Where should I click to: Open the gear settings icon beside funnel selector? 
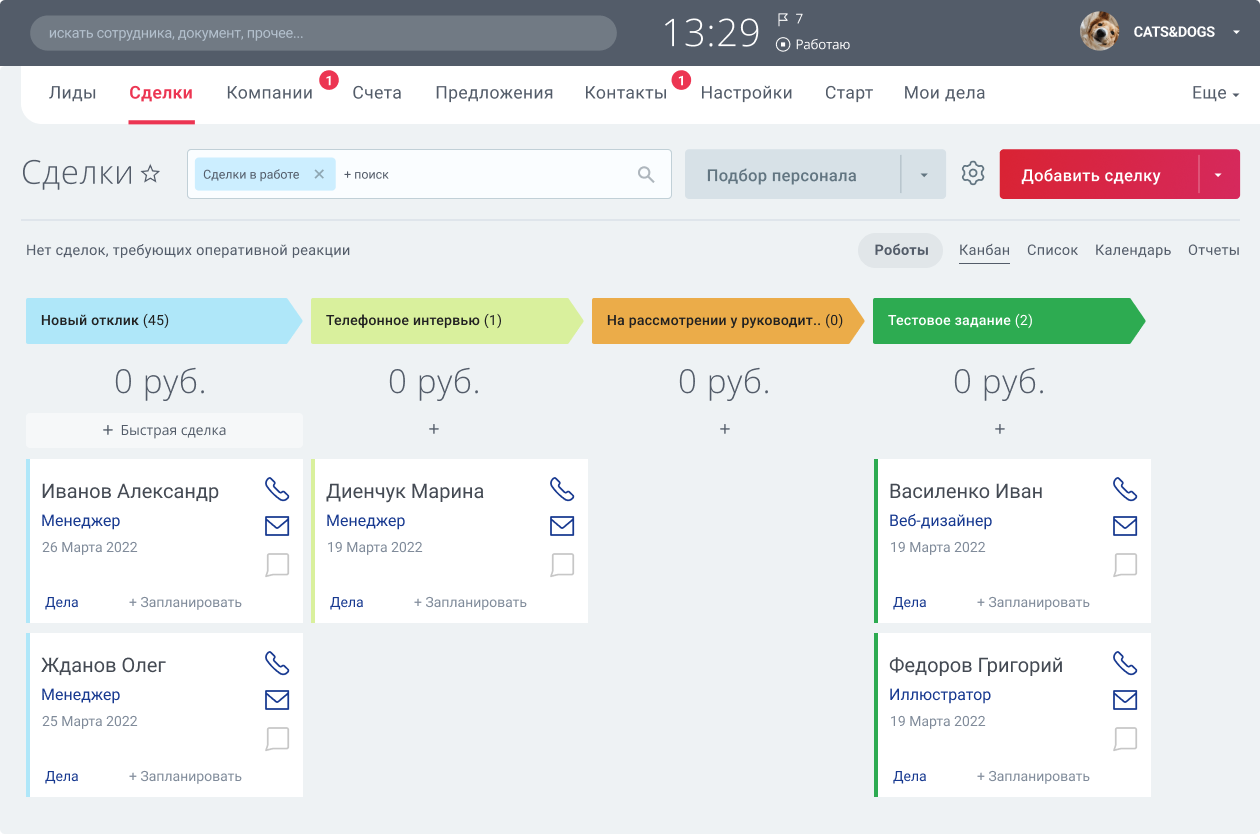pos(973,174)
